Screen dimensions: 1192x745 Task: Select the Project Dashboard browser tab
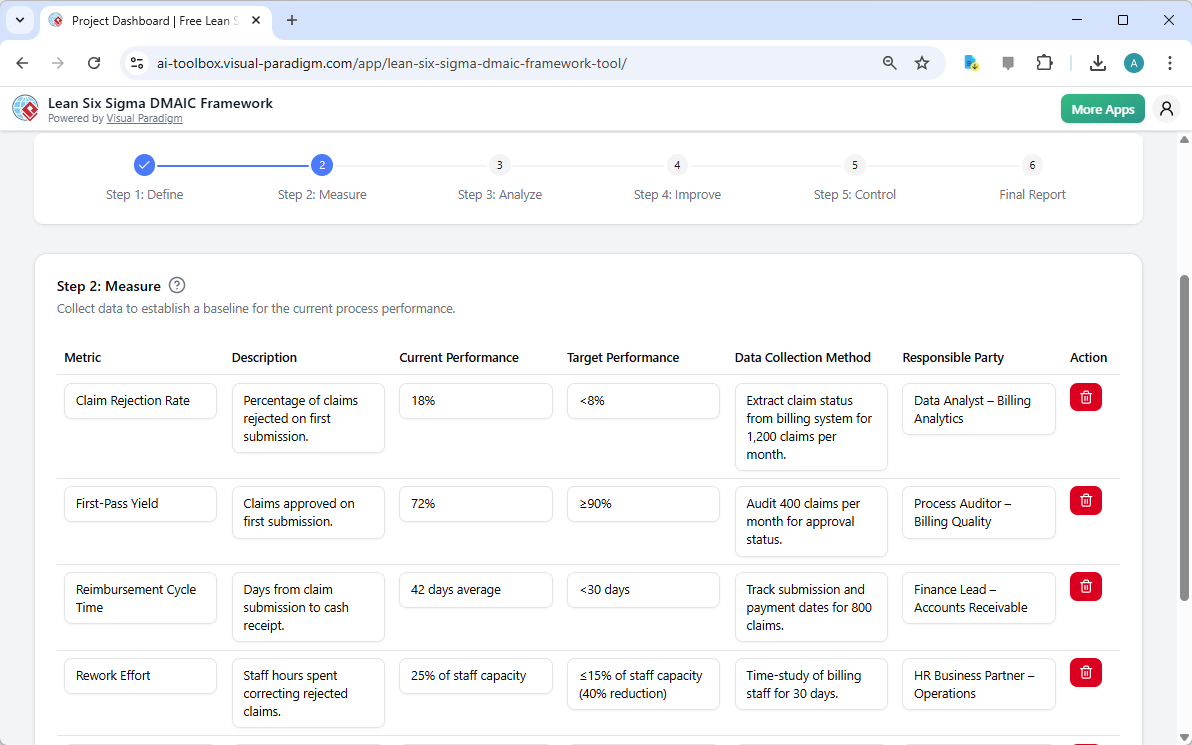150,20
